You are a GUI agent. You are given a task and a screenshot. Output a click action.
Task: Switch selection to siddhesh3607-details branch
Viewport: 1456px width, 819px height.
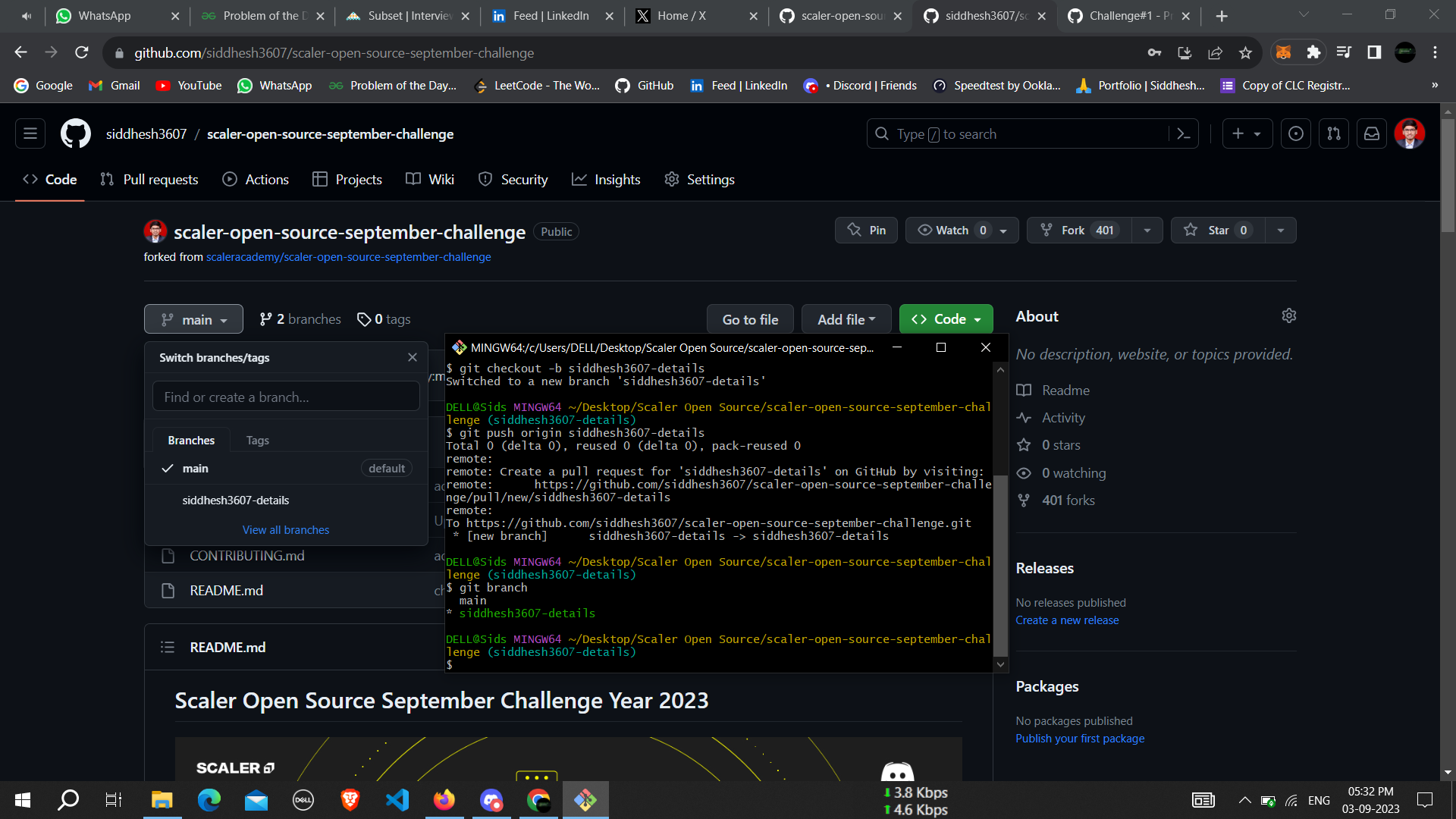point(235,500)
